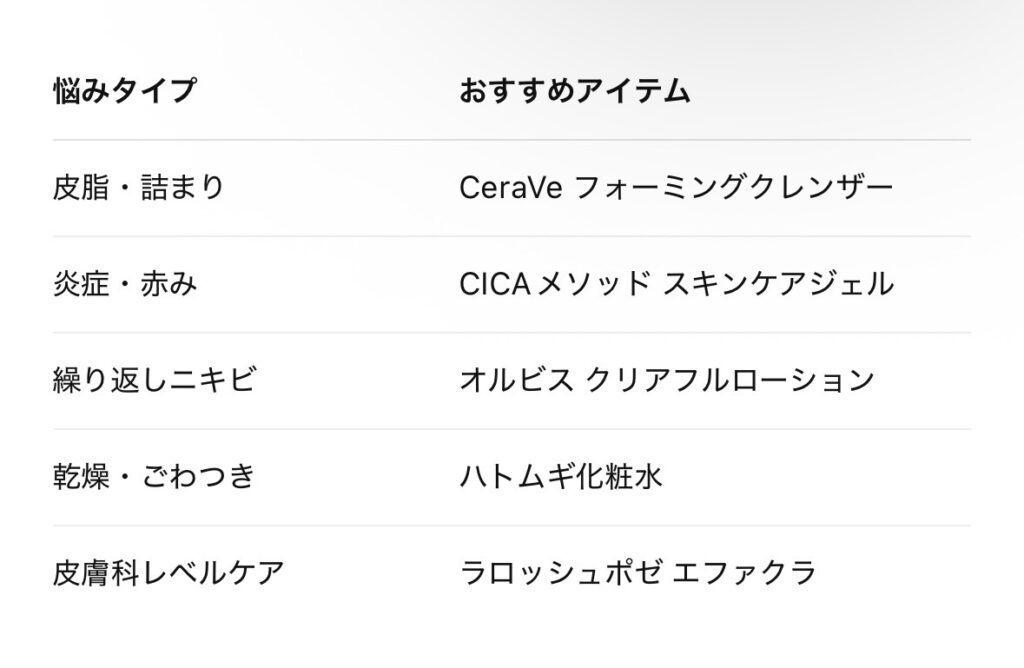Select the 皮脂・詰まり row label
The height and width of the screenshot is (668, 1024).
tap(138, 188)
